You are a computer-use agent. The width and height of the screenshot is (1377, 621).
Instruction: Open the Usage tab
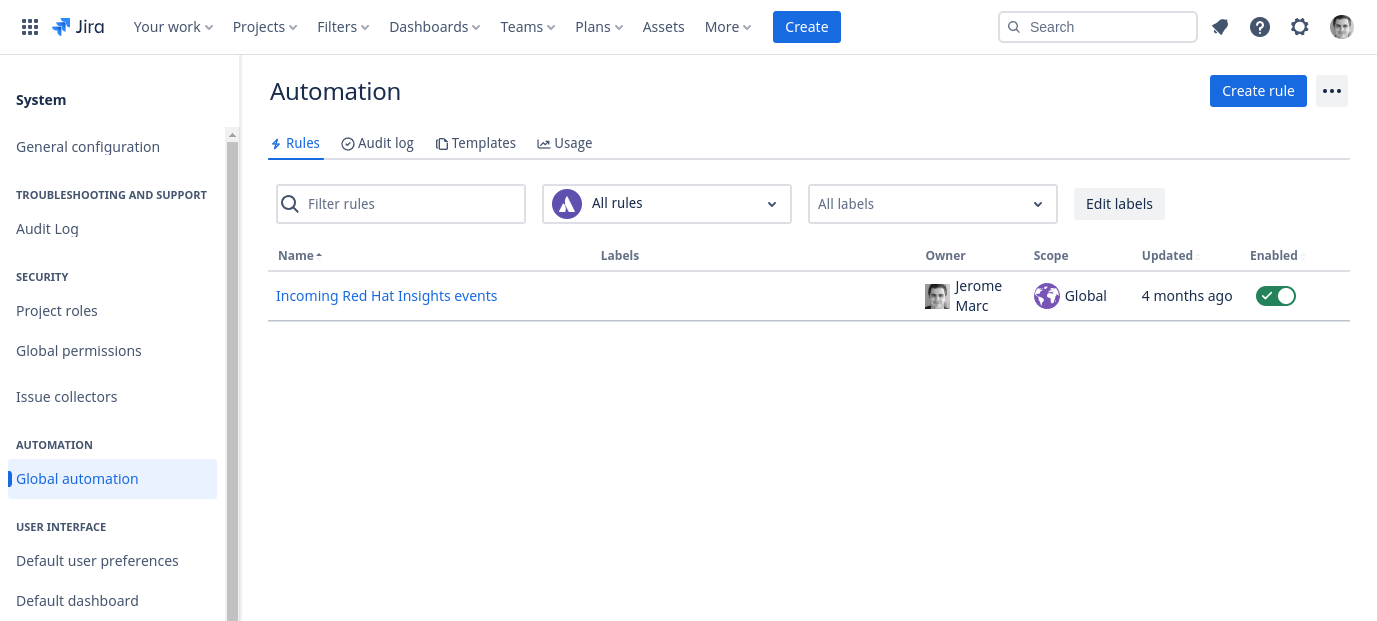[x=565, y=143]
